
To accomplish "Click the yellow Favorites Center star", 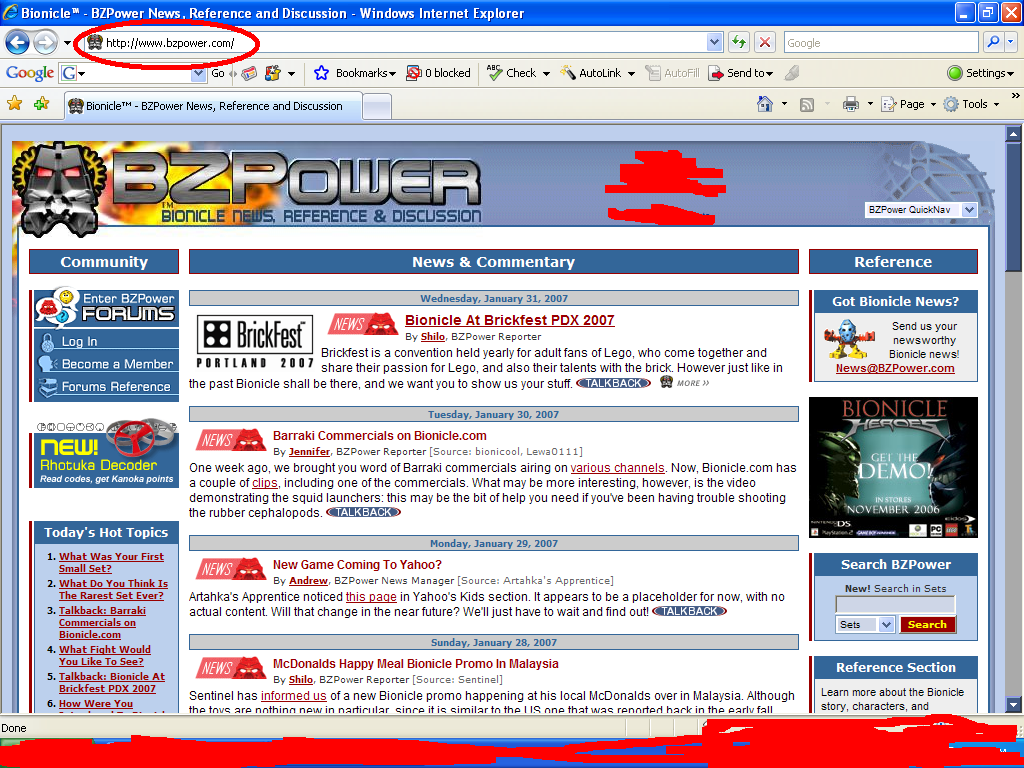I will click(14, 103).
